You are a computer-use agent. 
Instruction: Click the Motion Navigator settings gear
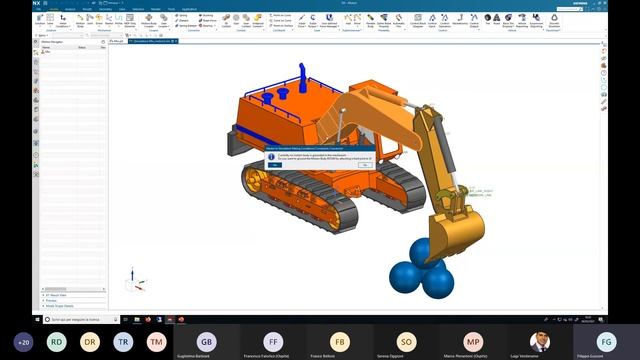point(103,42)
